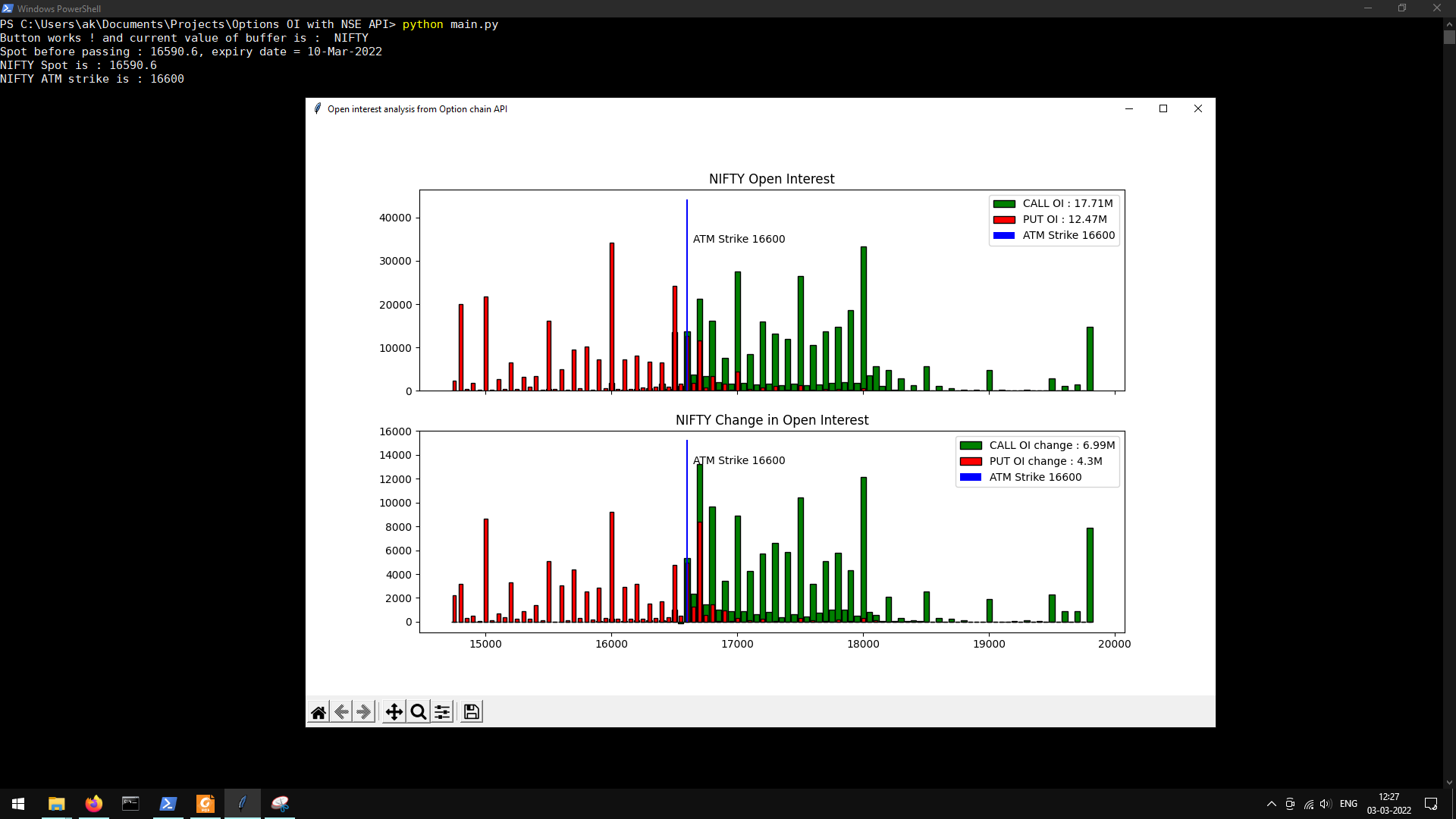Image resolution: width=1456 pixels, height=819 pixels.
Task: Activate the Zoom to rectangle tool
Action: 418,712
